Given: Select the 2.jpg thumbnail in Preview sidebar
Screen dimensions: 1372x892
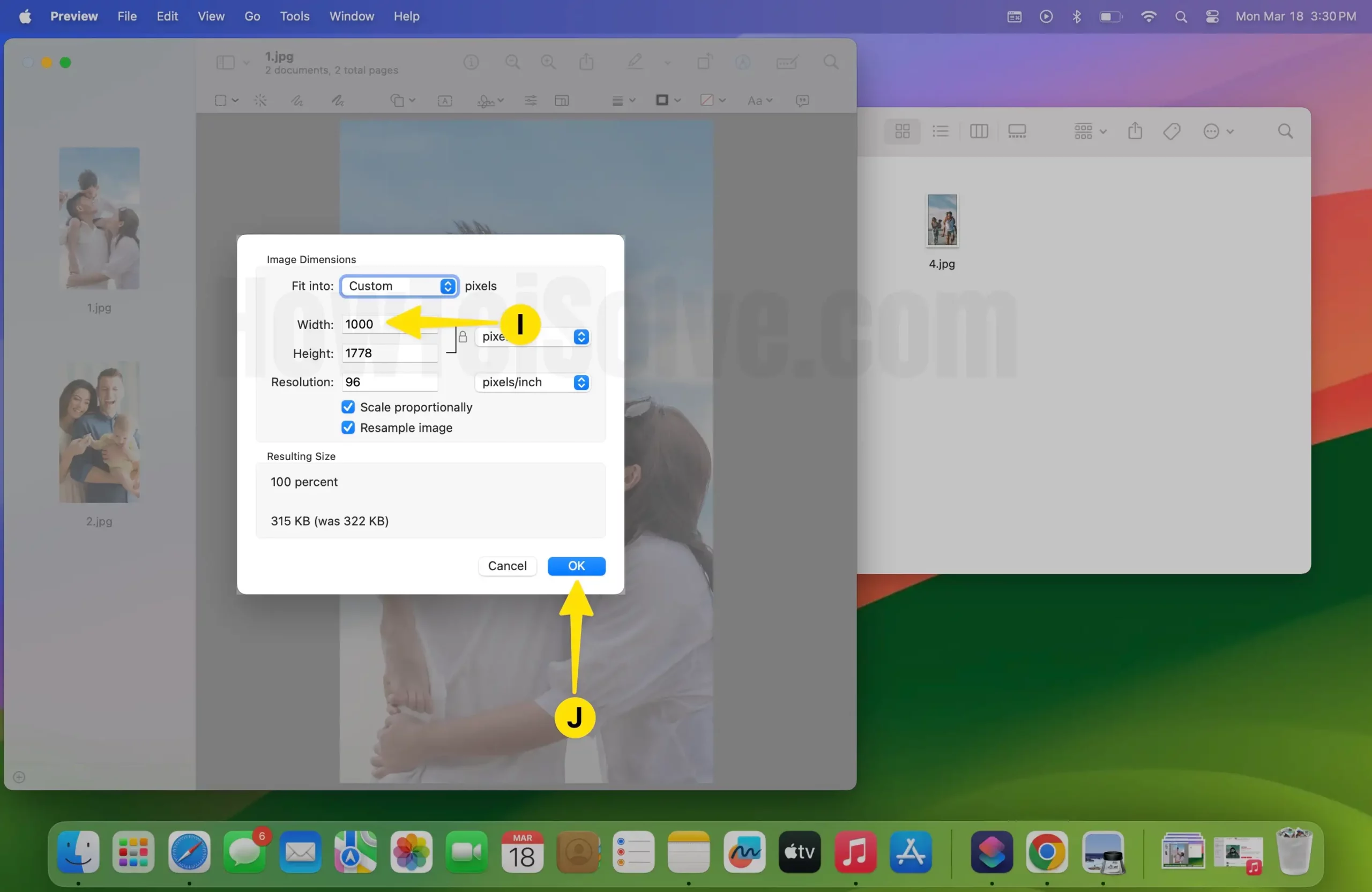Looking at the screenshot, I should point(99,432).
